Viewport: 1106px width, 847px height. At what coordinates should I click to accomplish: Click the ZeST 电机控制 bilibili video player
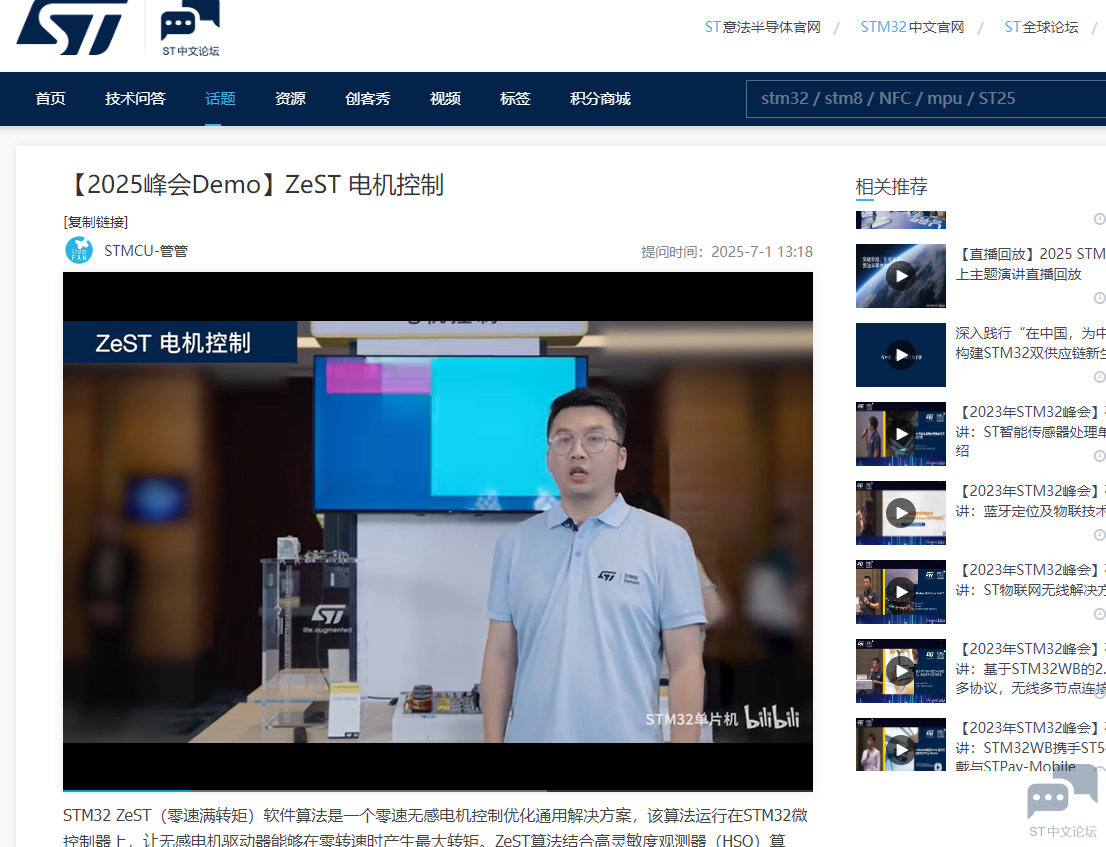click(x=437, y=530)
